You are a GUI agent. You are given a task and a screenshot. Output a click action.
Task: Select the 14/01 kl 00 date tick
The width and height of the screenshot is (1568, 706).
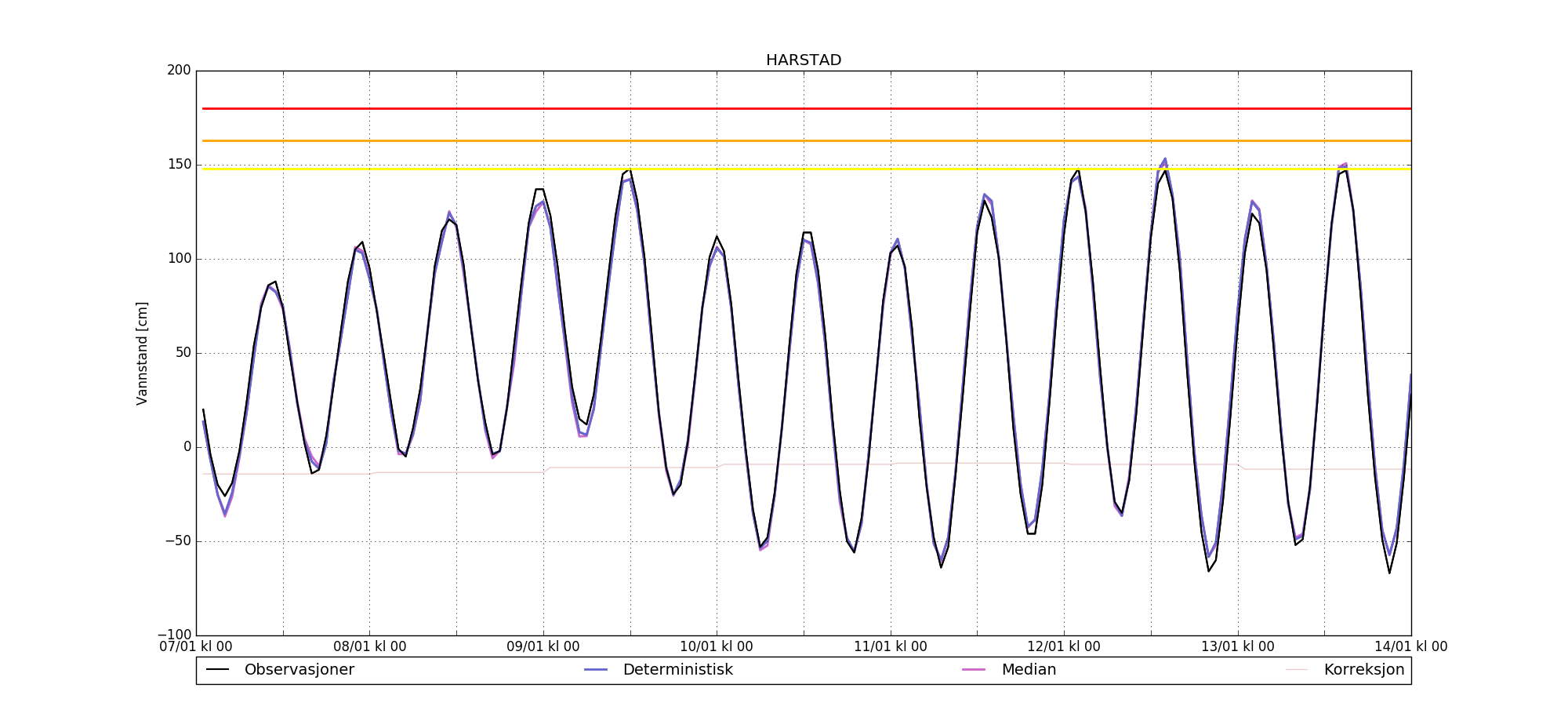[x=1410, y=647]
